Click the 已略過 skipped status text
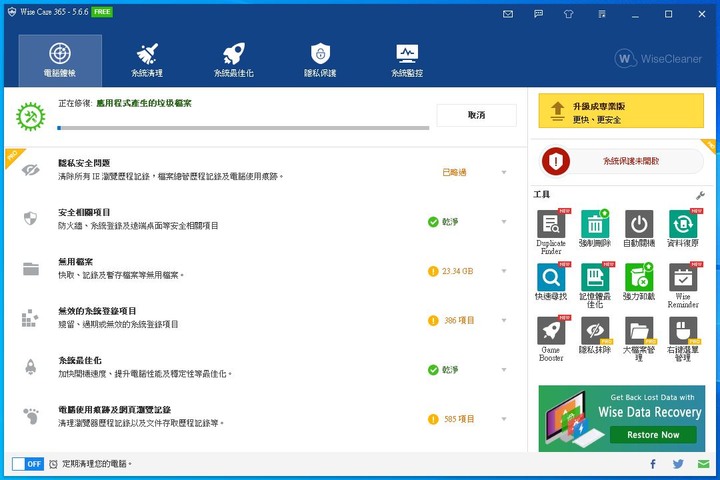 click(x=454, y=172)
